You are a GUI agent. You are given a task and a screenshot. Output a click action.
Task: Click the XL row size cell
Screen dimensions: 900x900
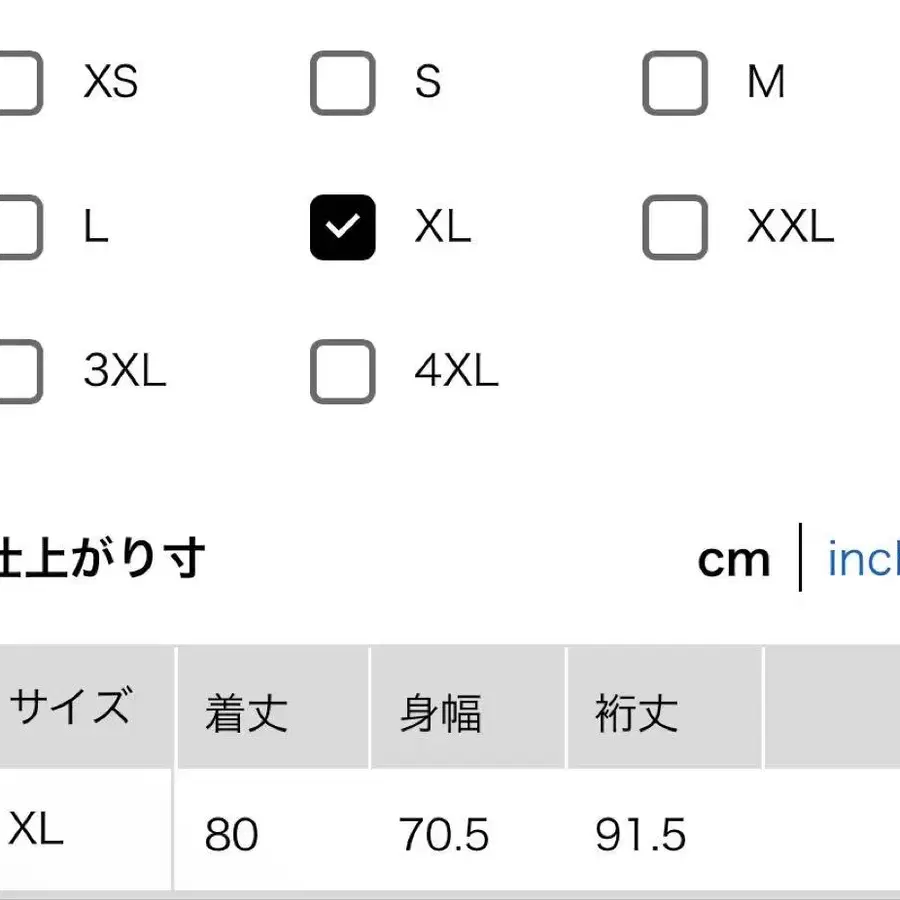click(38, 830)
